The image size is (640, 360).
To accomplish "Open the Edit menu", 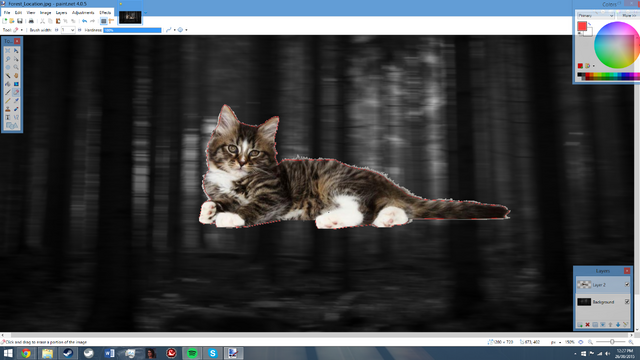I will 18,13.
